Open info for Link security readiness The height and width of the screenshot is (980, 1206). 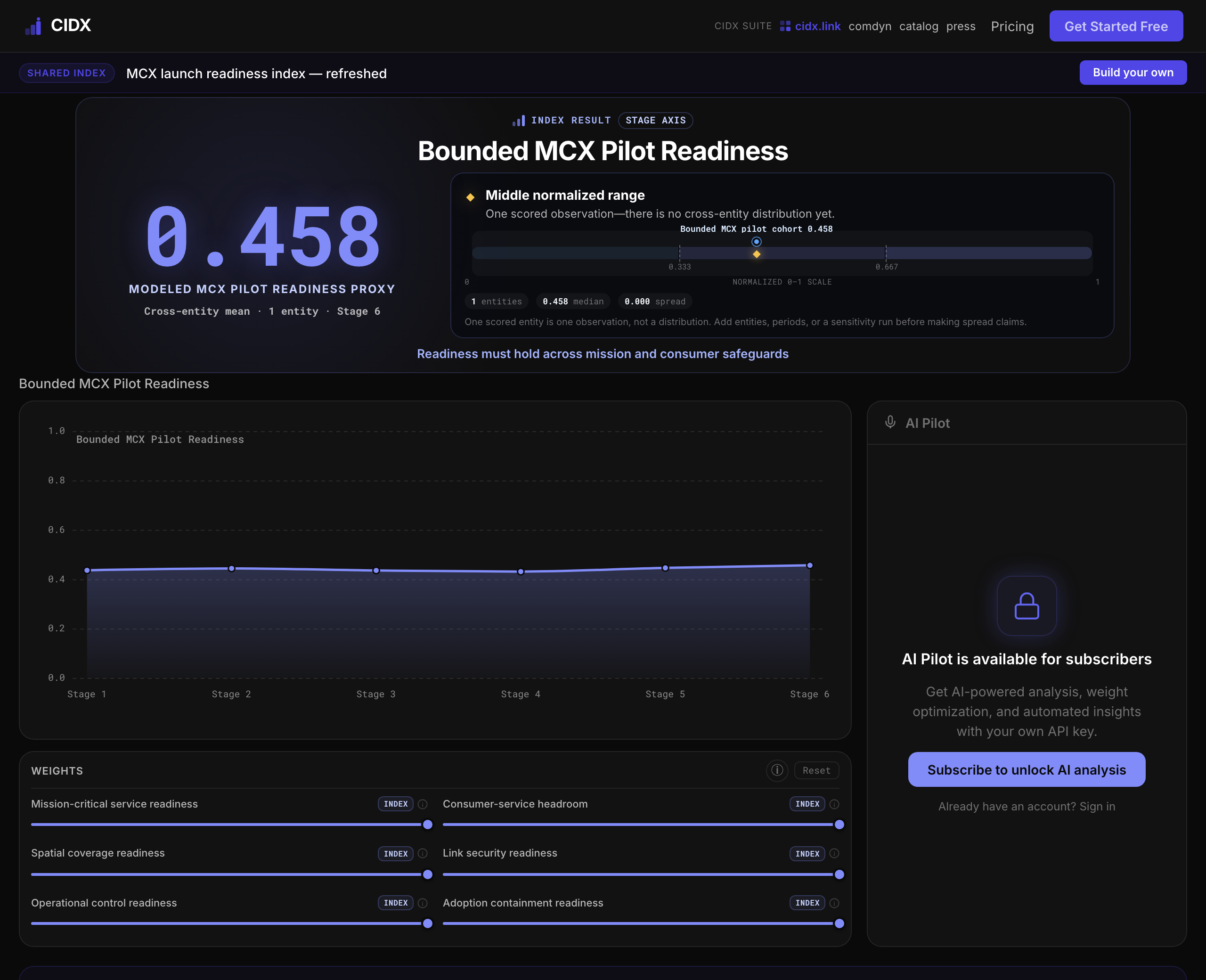point(833,854)
